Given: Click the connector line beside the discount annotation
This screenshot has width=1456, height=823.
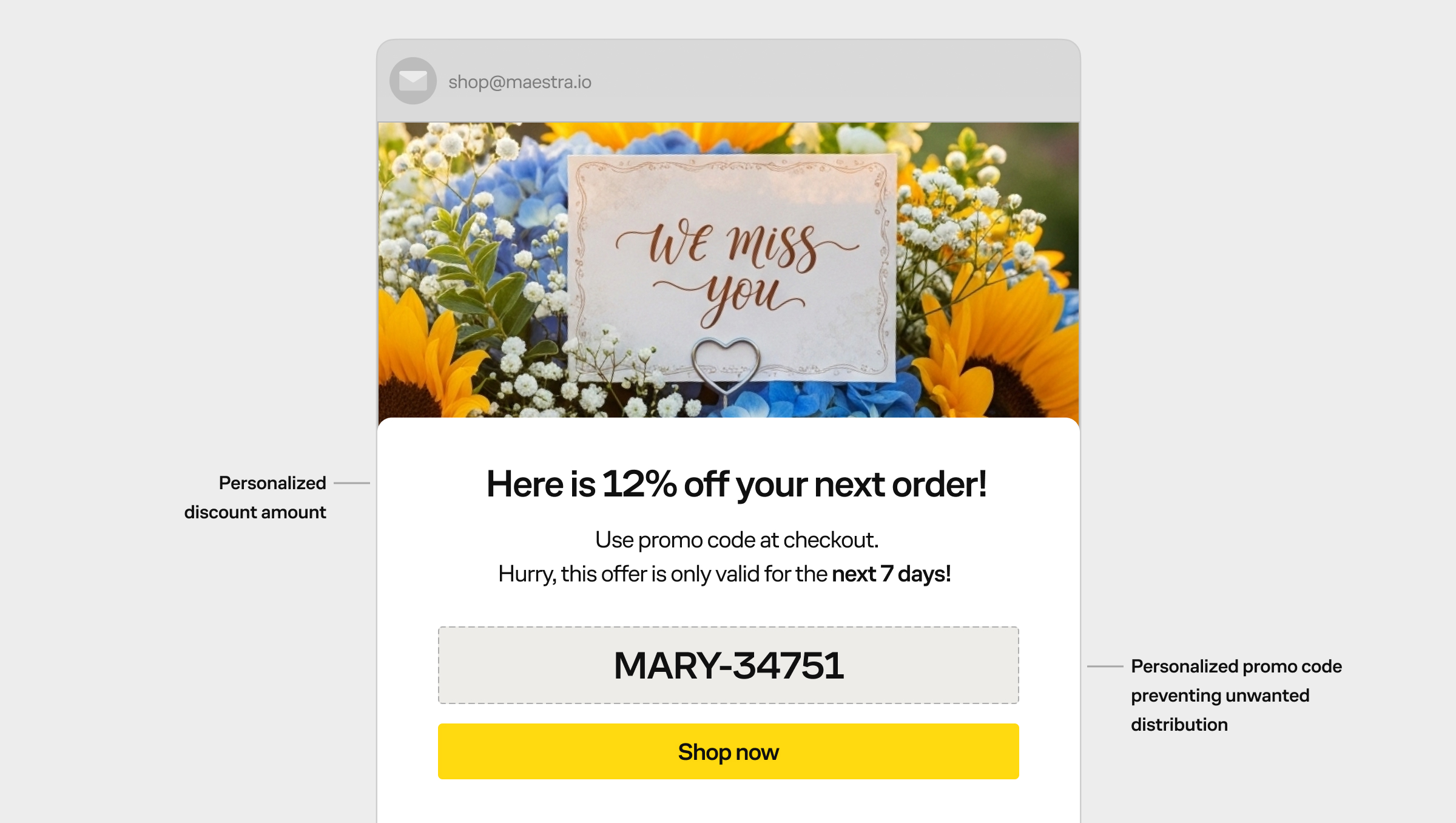Looking at the screenshot, I should 352,483.
